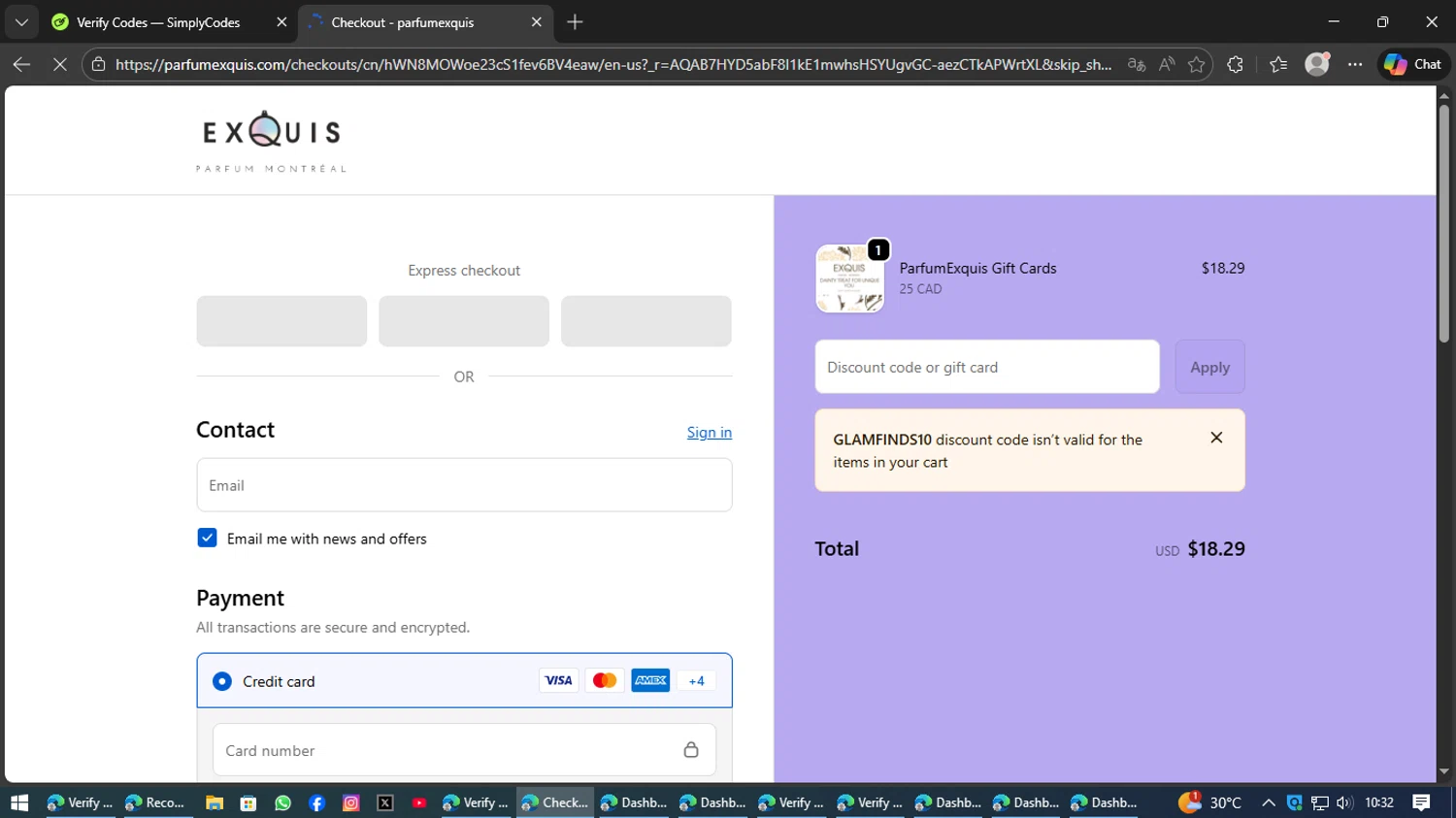This screenshot has width=1456, height=818.
Task: Select the Checkout - parfumexquis tab
Action: [x=402, y=21]
